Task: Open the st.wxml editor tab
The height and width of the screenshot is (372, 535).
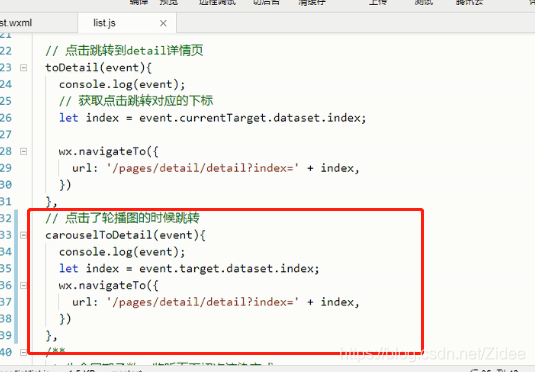Action: pos(38,23)
